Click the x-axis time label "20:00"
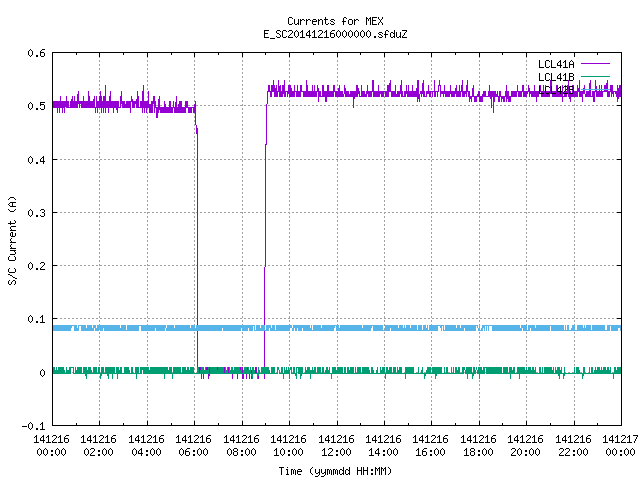Image resolution: width=640 pixels, height=480 pixels. (x=525, y=452)
